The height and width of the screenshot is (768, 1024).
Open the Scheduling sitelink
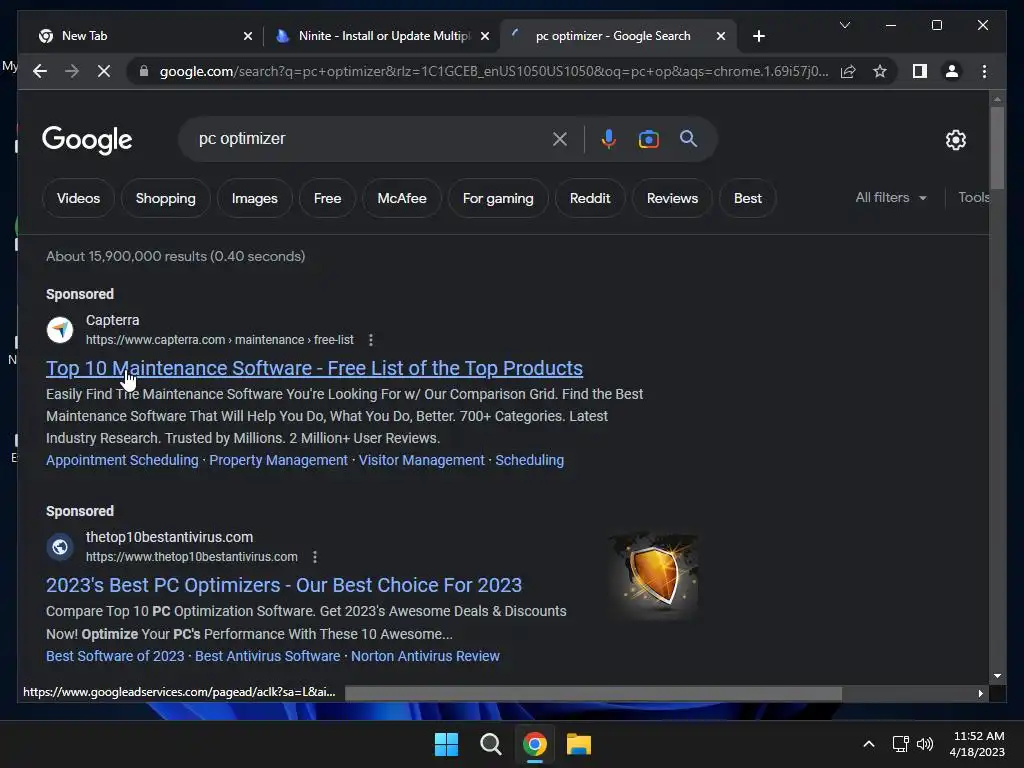click(x=529, y=460)
